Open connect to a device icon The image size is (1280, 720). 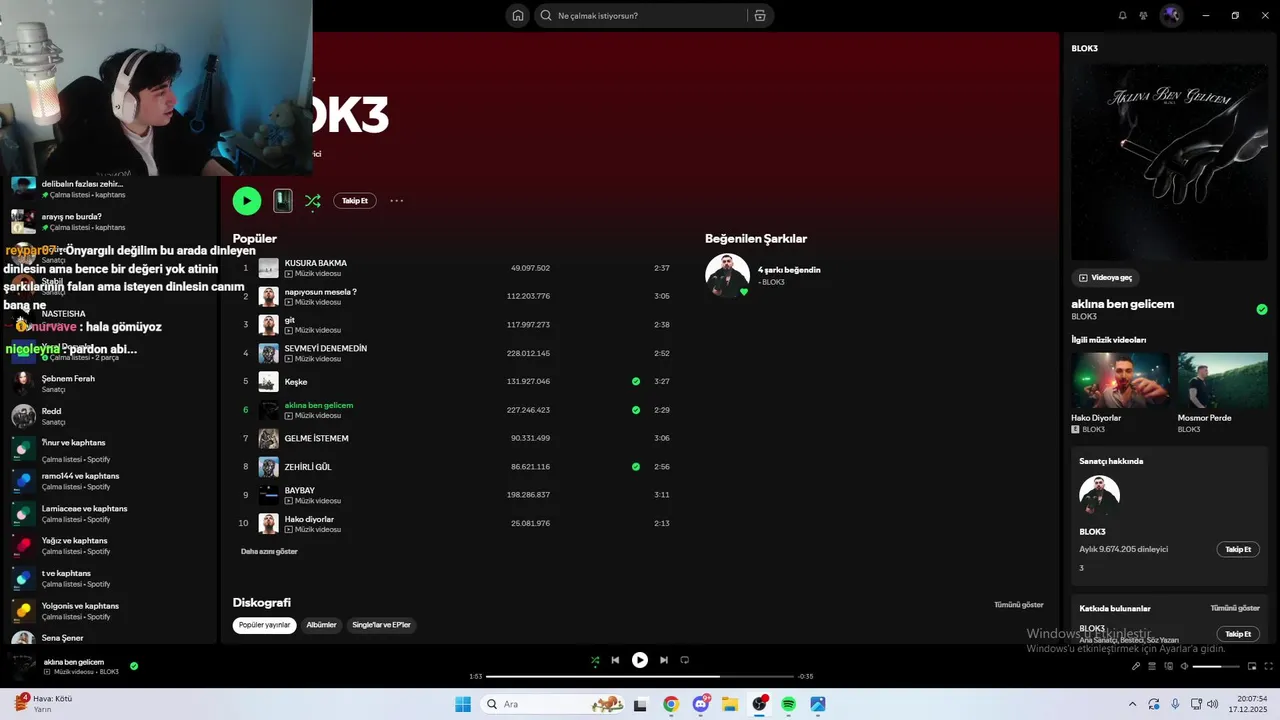[1168, 666]
